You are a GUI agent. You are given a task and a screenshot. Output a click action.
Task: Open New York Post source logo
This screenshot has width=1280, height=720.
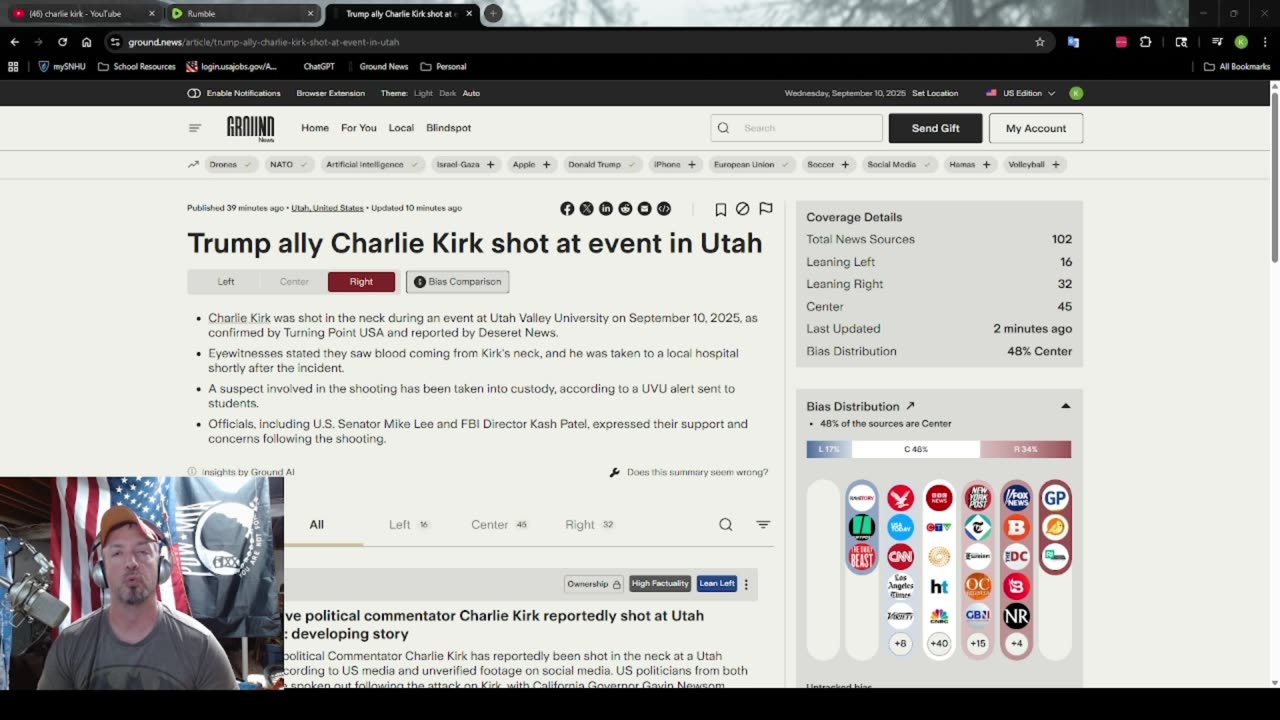(978, 497)
